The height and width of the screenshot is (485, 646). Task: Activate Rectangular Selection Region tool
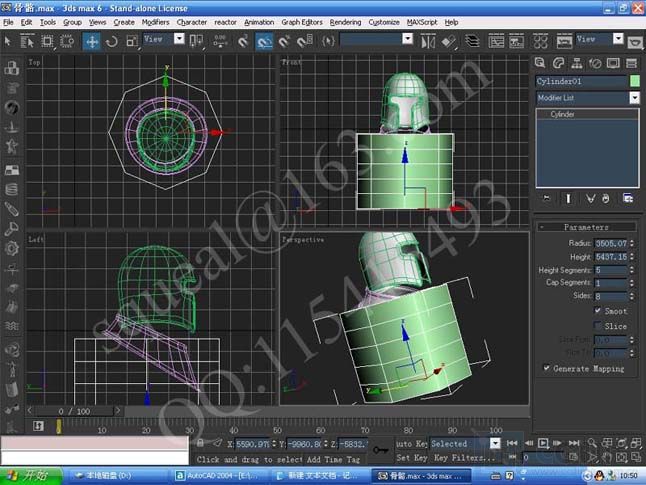coord(47,41)
